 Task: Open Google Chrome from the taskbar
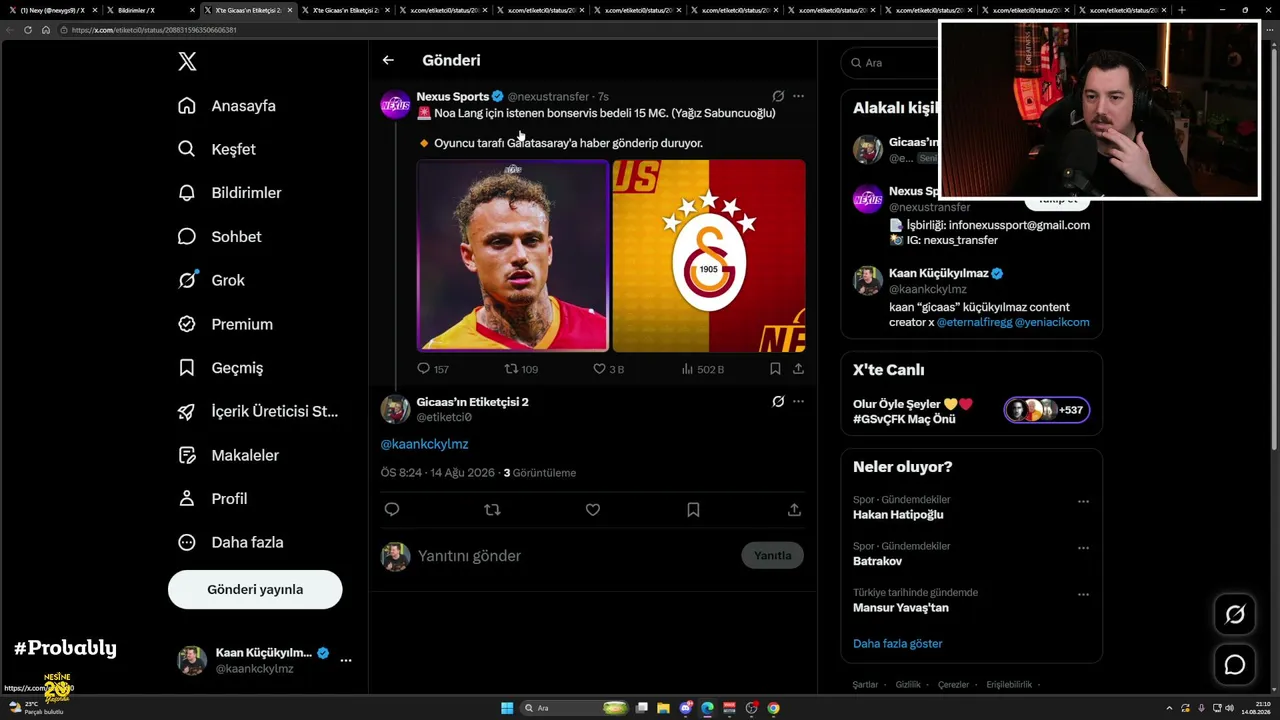(x=773, y=708)
